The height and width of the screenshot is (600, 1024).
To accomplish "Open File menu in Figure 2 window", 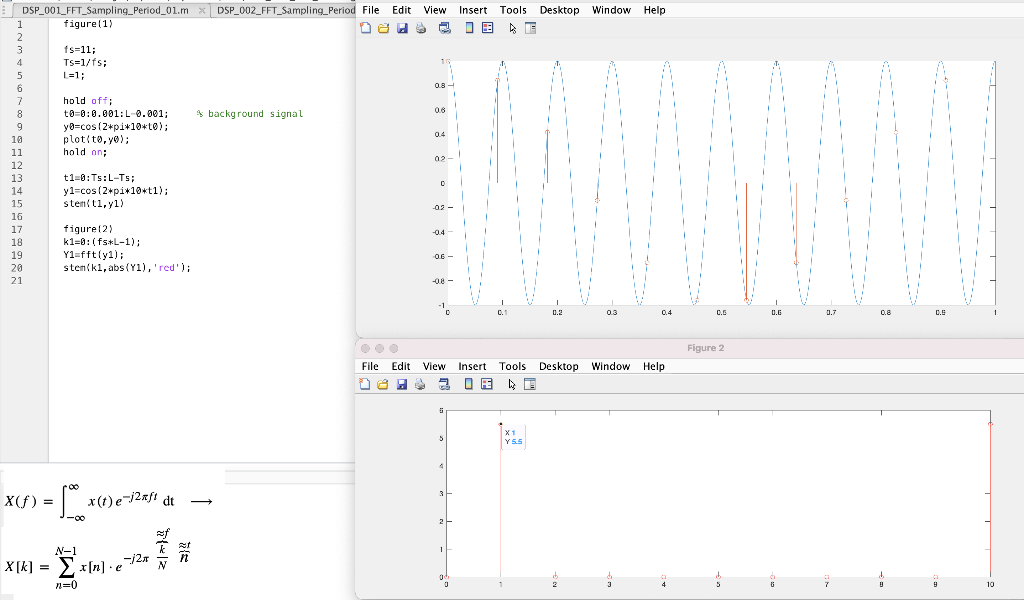I will coord(370,366).
